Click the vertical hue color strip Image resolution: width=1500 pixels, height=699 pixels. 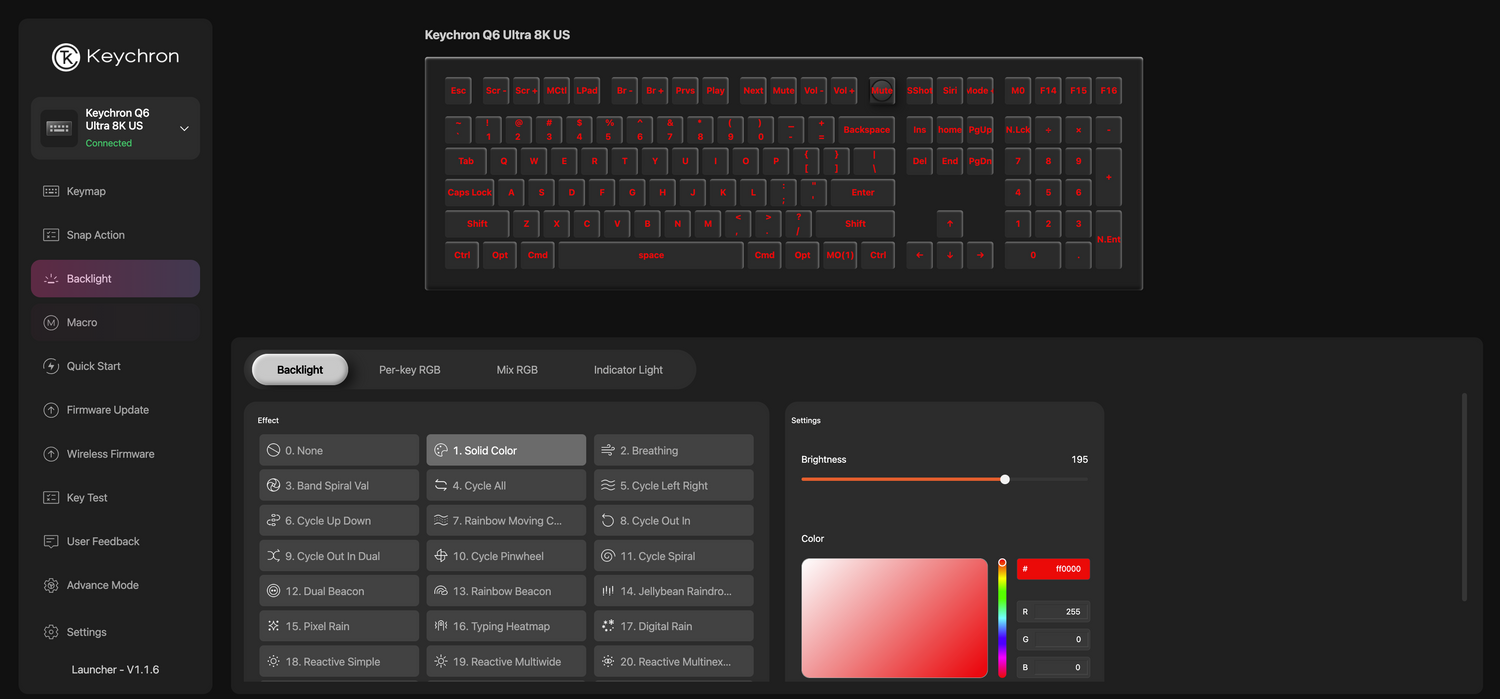1002,620
